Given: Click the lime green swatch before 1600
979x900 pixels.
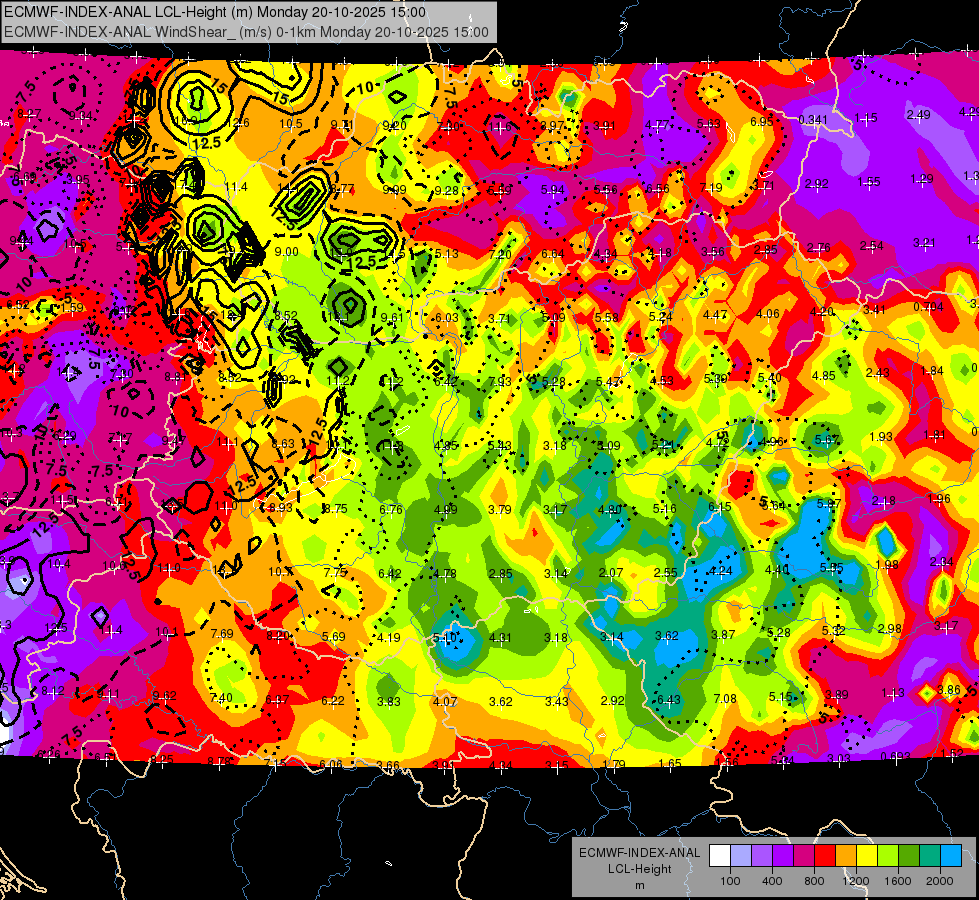Looking at the screenshot, I should [887, 856].
